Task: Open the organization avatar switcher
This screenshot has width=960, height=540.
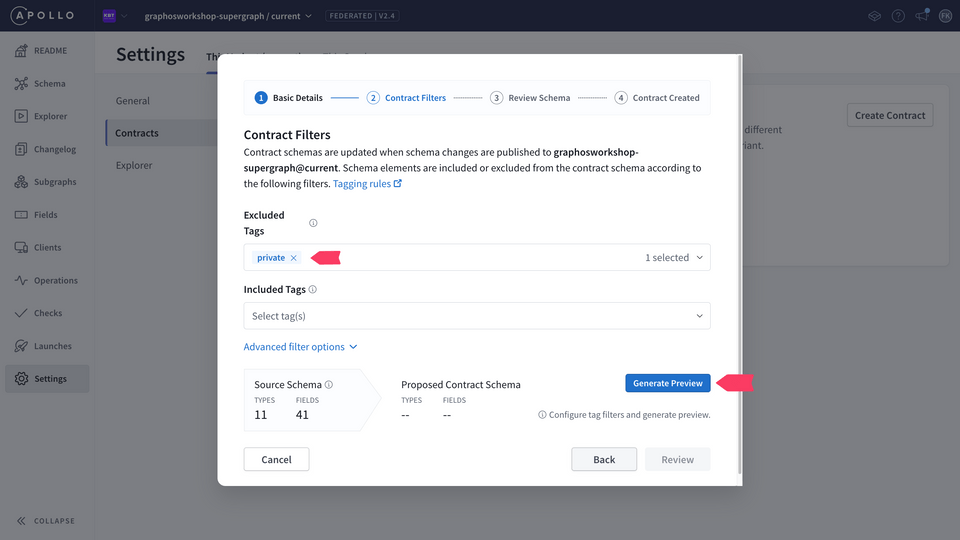Action: 114,16
